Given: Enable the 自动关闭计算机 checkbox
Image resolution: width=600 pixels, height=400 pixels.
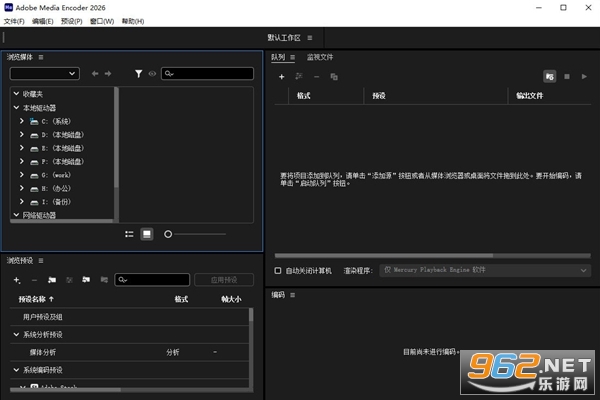Looking at the screenshot, I should click(x=278, y=271).
